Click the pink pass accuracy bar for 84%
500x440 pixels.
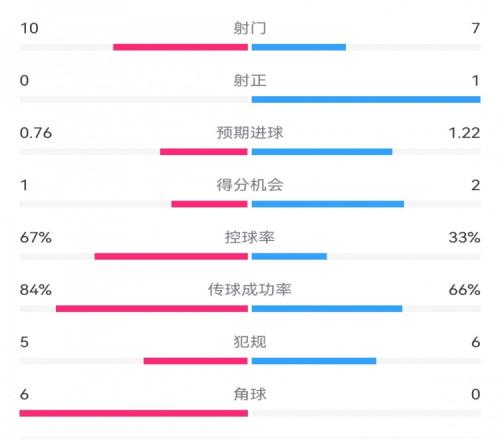(x=152, y=309)
